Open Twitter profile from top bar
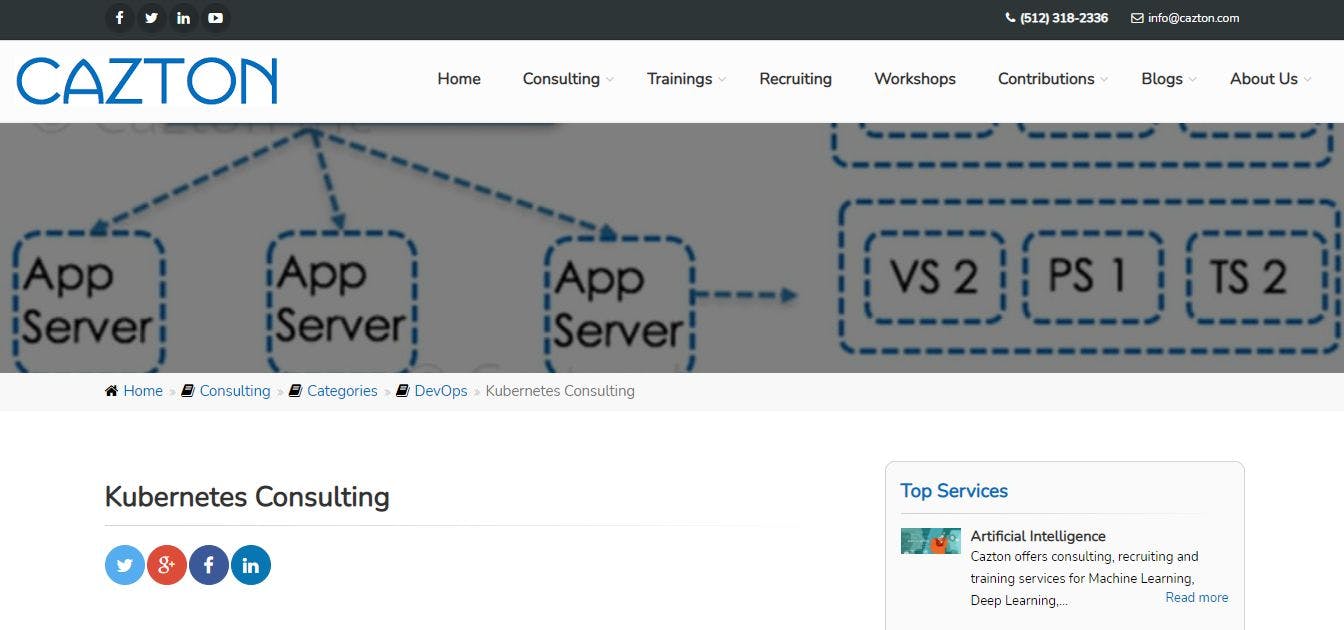Image resolution: width=1344 pixels, height=630 pixels. click(x=151, y=18)
